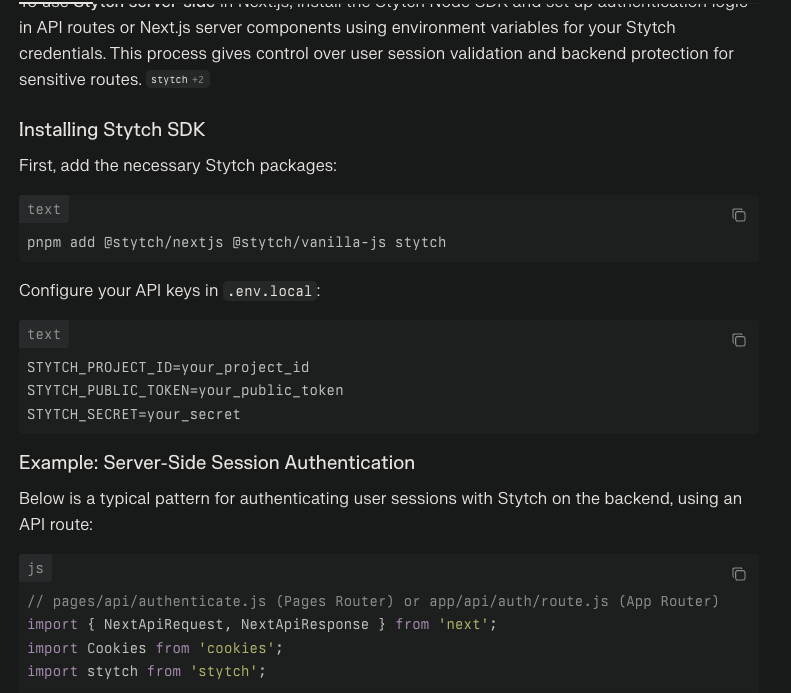Click the STYTCH_PUBLIC_TOKEN line

click(x=185, y=390)
